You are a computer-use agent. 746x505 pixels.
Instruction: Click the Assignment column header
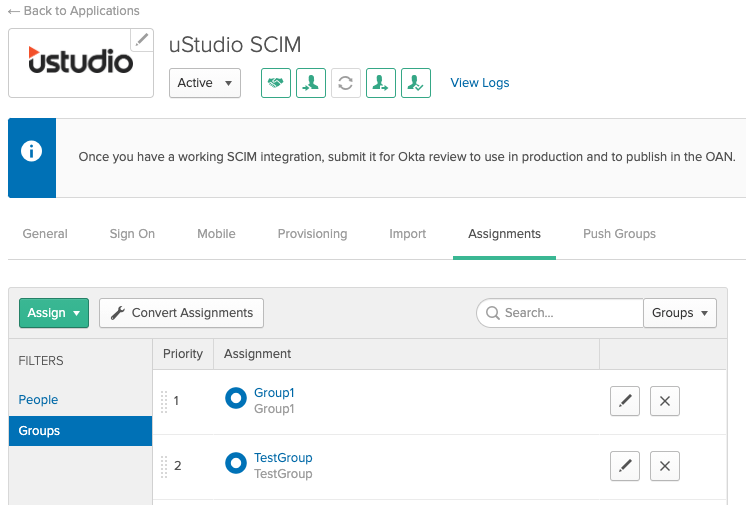coord(257,354)
